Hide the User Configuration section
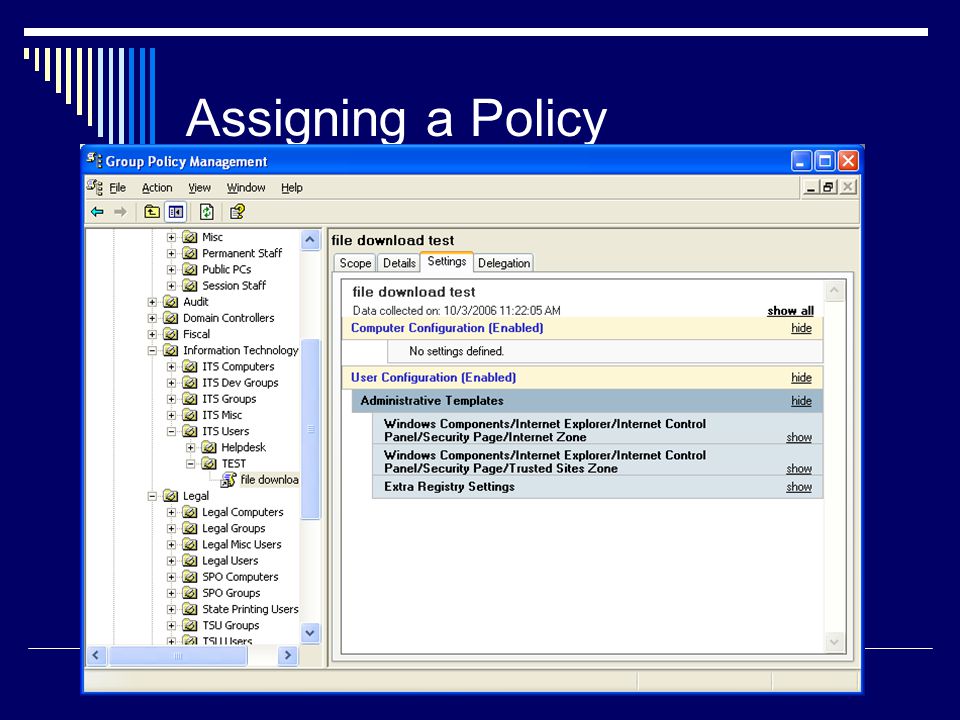The image size is (960, 720). tap(801, 378)
